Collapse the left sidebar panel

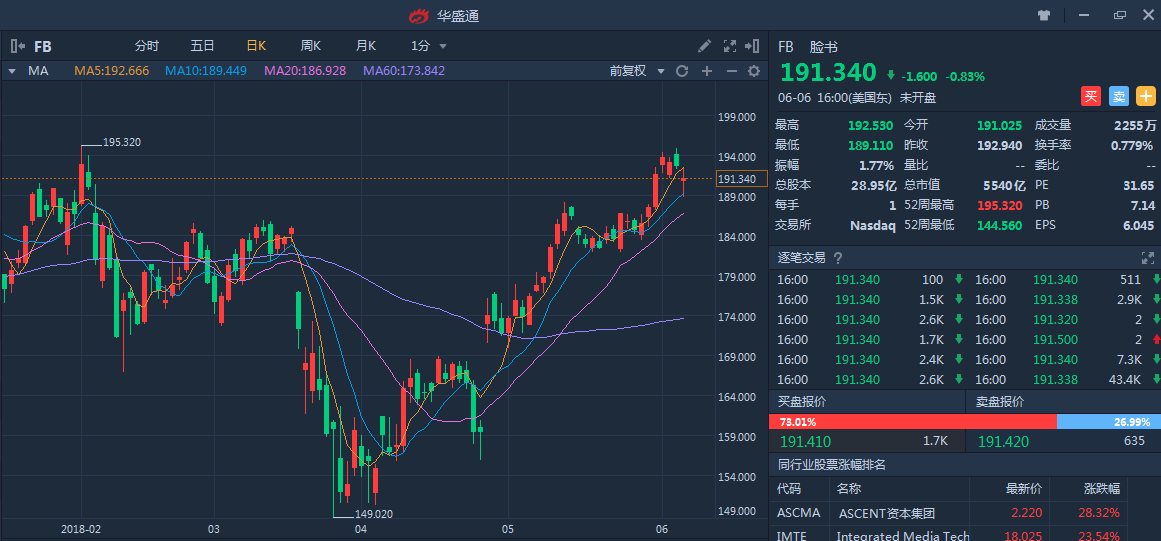17,46
